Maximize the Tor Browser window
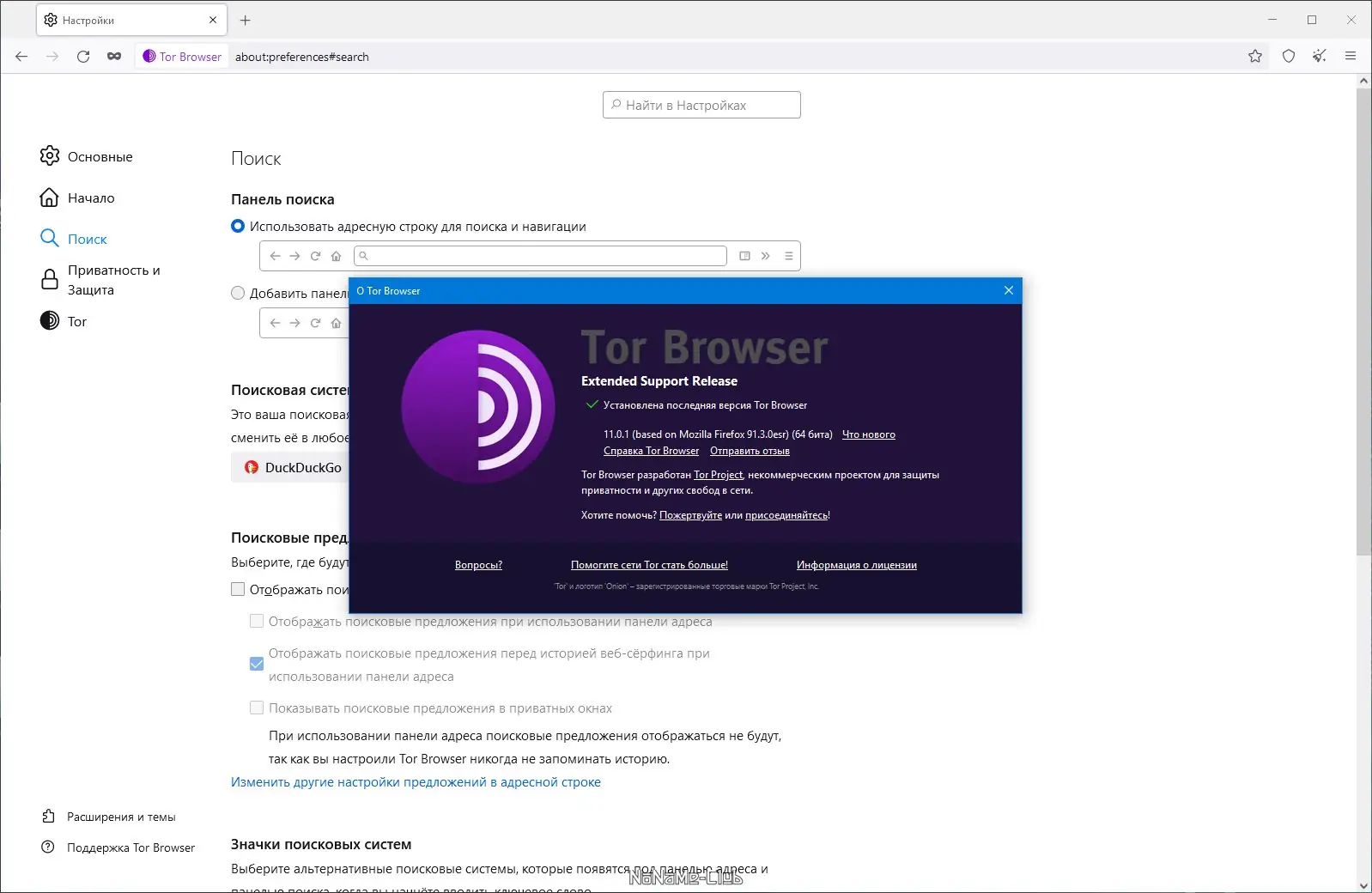Image resolution: width=1372 pixels, height=893 pixels. pyautogui.click(x=1312, y=20)
